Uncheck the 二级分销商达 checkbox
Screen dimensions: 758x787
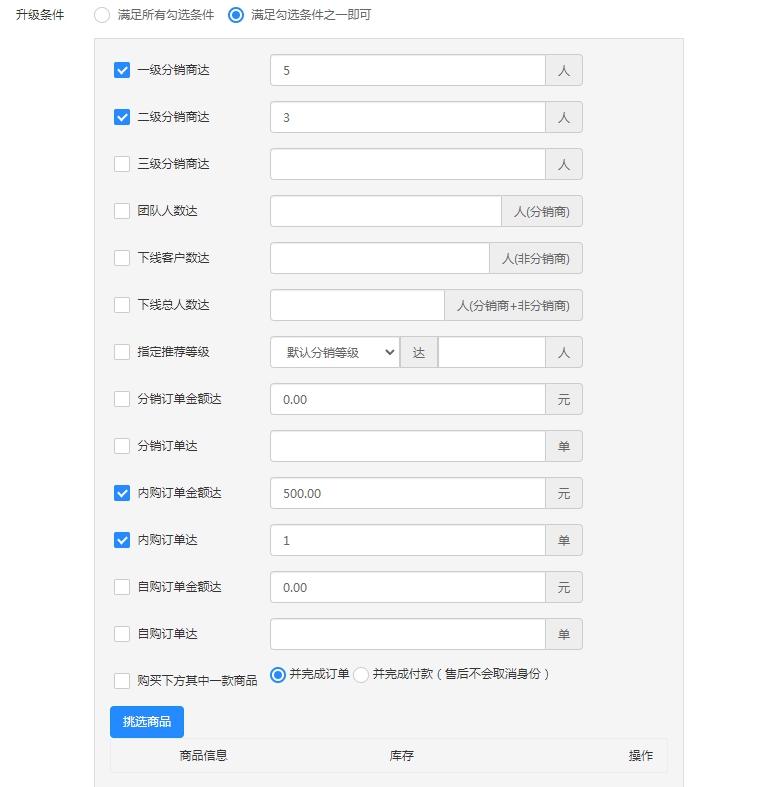(x=122, y=117)
